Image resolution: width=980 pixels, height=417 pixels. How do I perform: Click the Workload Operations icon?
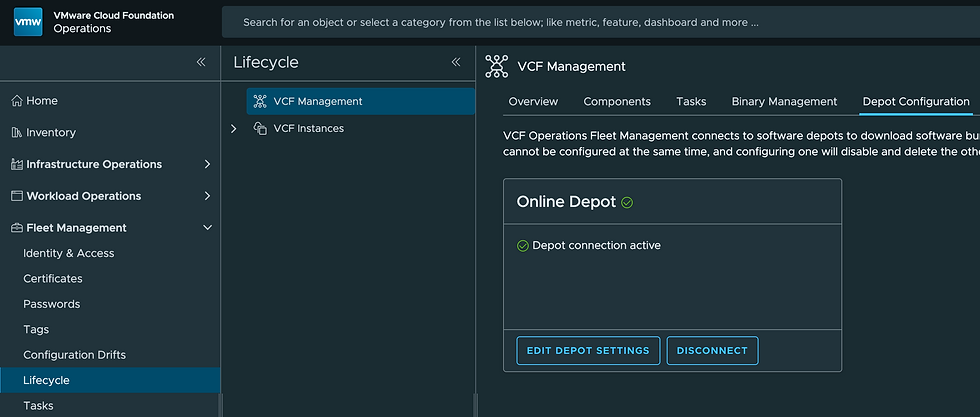point(17,196)
